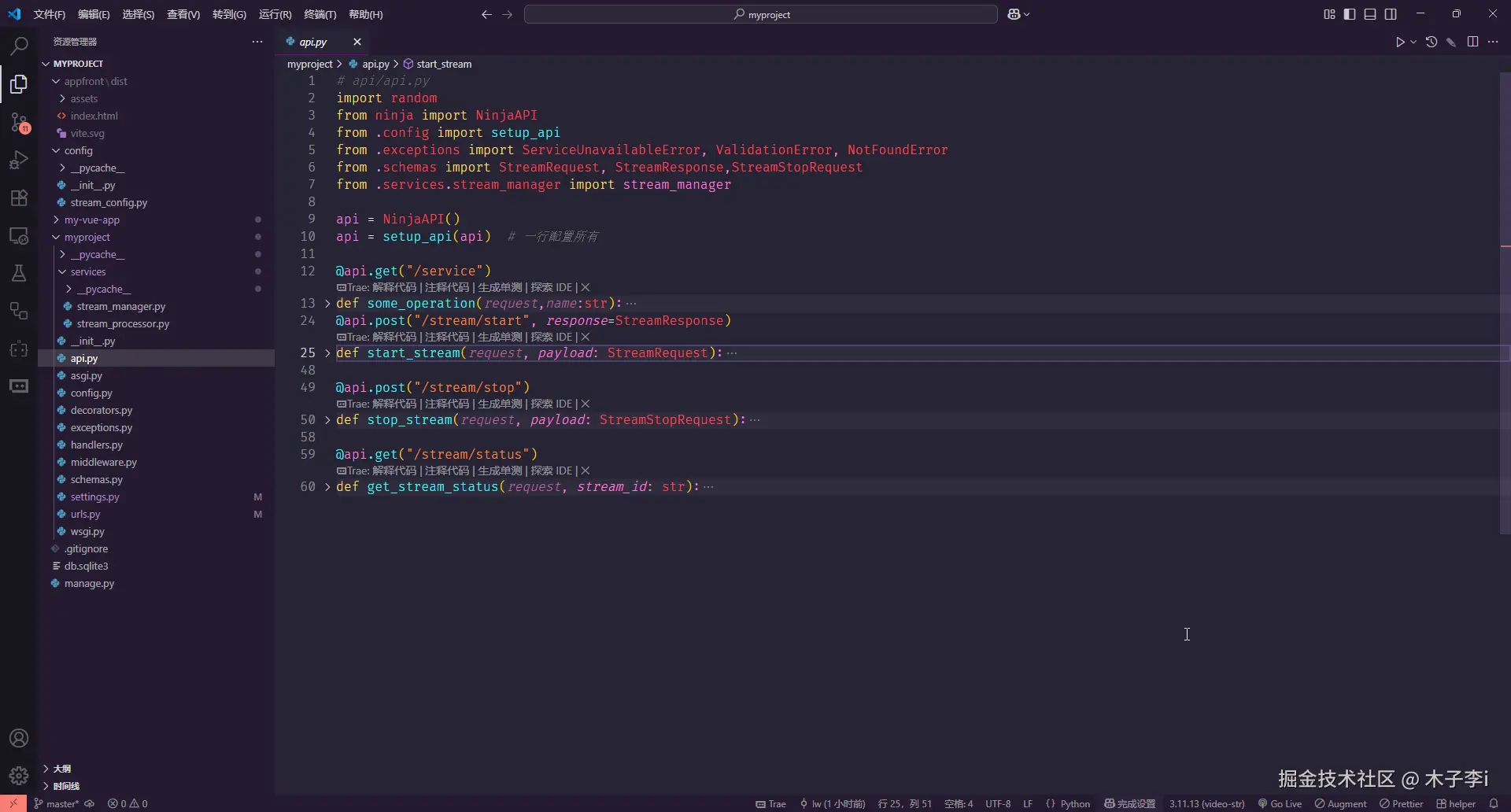Click the Run Python File button
This screenshot has width=1511, height=812.
(x=1400, y=42)
